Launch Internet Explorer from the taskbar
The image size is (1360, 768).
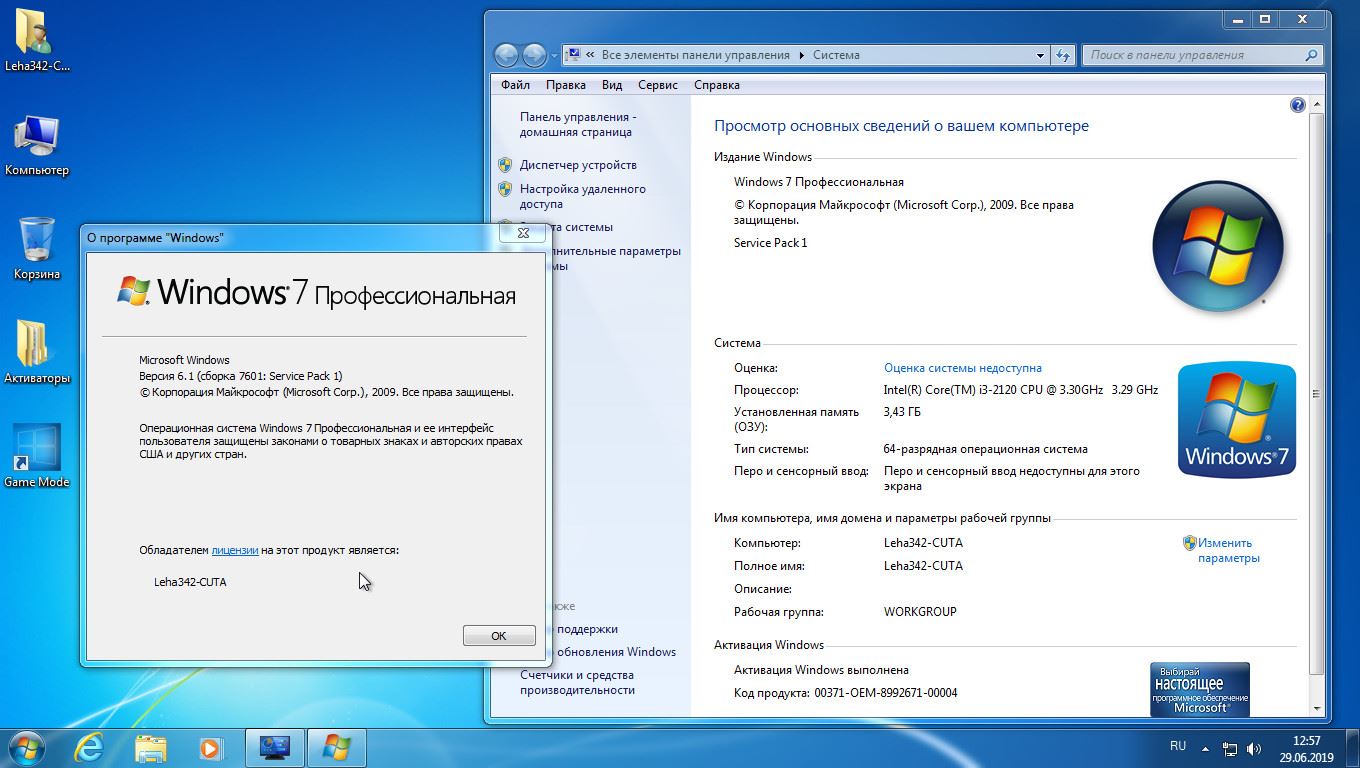(89, 747)
